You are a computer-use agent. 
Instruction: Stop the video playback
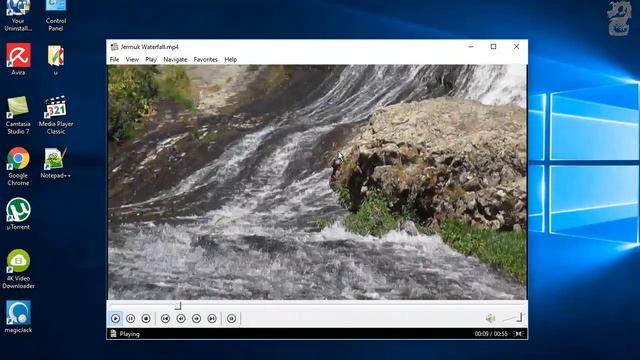[x=146, y=318]
